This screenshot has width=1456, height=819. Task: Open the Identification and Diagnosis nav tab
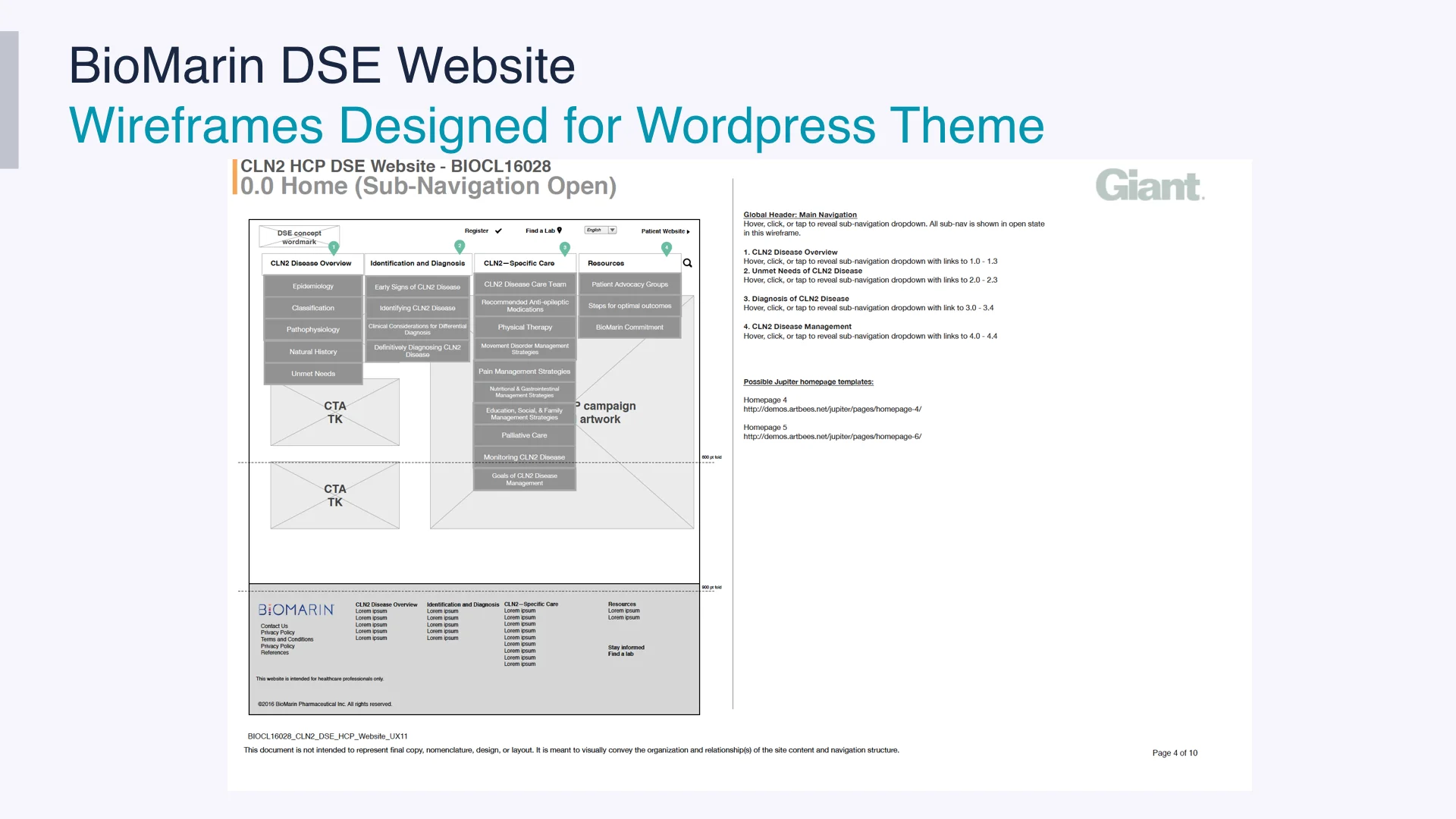point(417,264)
